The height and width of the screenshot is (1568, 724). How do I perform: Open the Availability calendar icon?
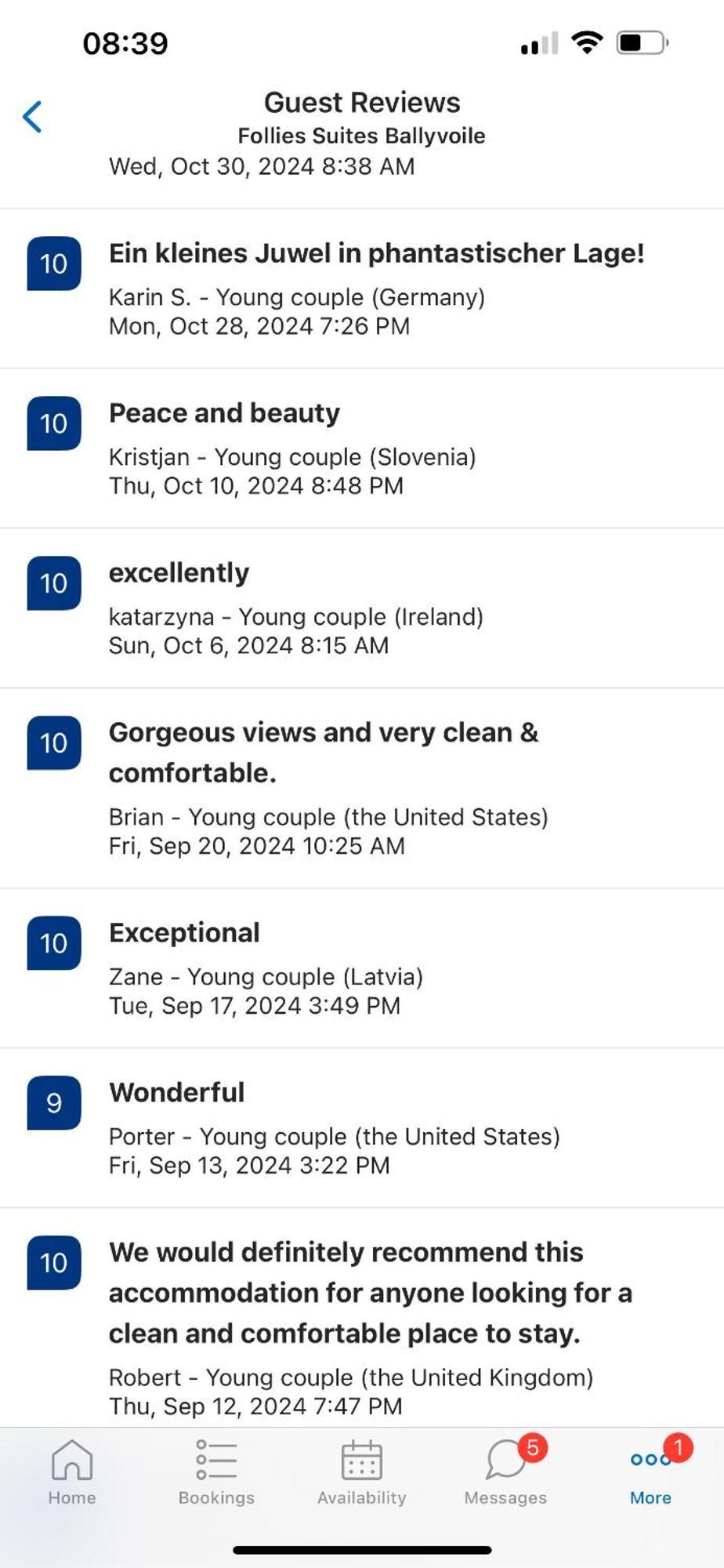click(x=361, y=1460)
